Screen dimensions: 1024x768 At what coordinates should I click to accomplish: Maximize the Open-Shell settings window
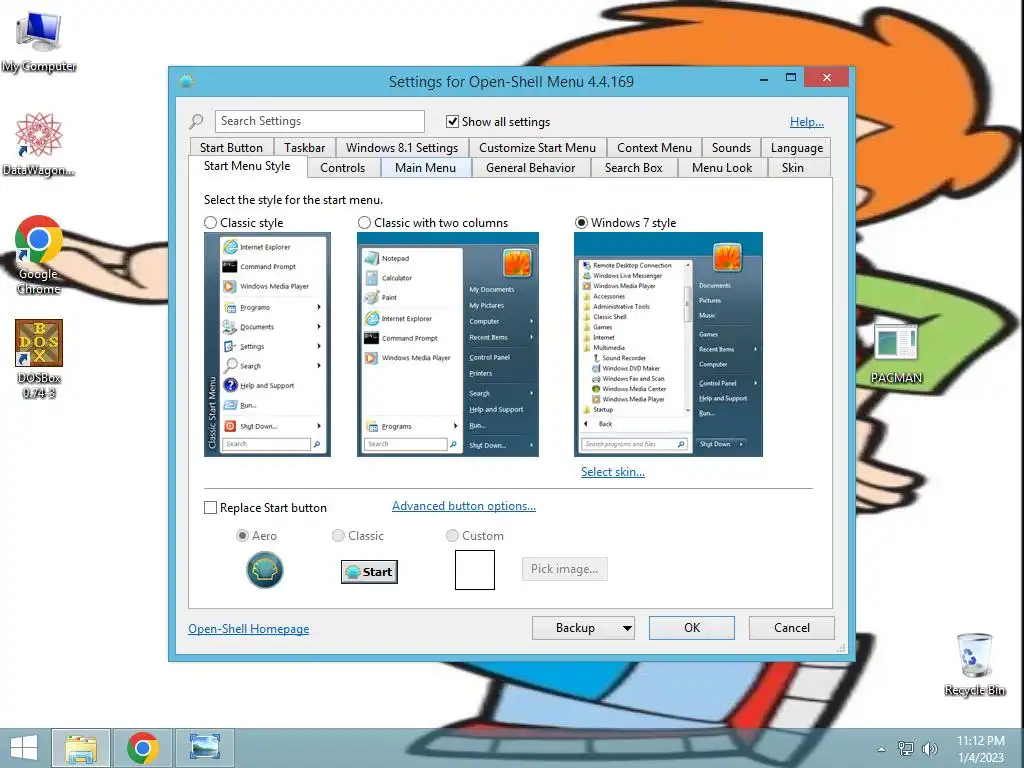(791, 78)
